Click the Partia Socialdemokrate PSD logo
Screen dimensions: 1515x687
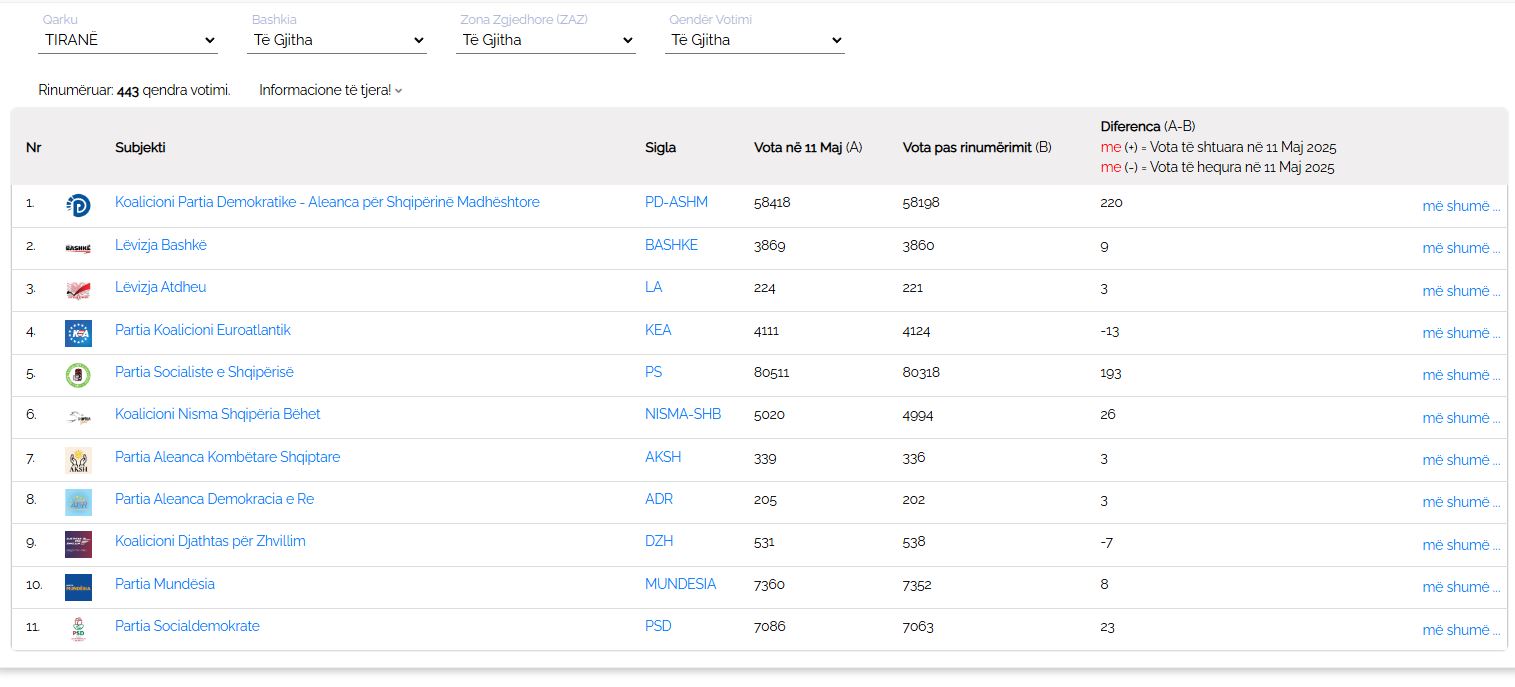(78, 629)
